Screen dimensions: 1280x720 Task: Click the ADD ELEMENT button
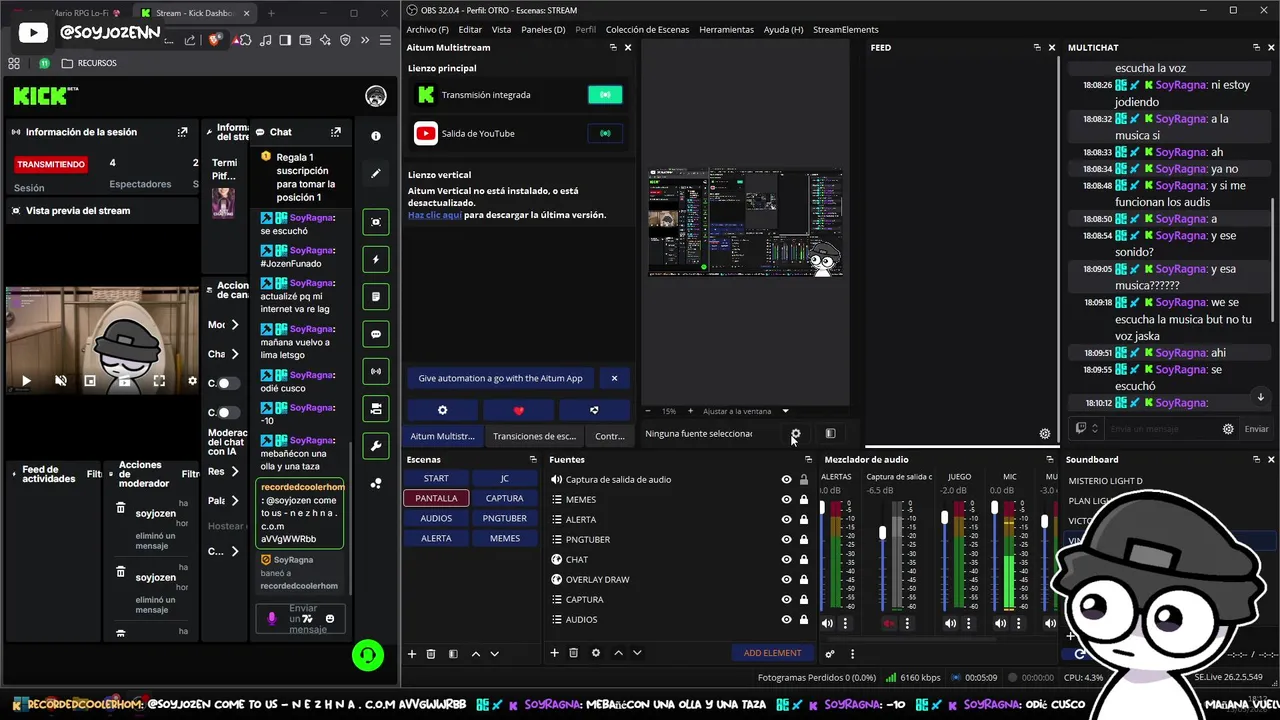772,653
